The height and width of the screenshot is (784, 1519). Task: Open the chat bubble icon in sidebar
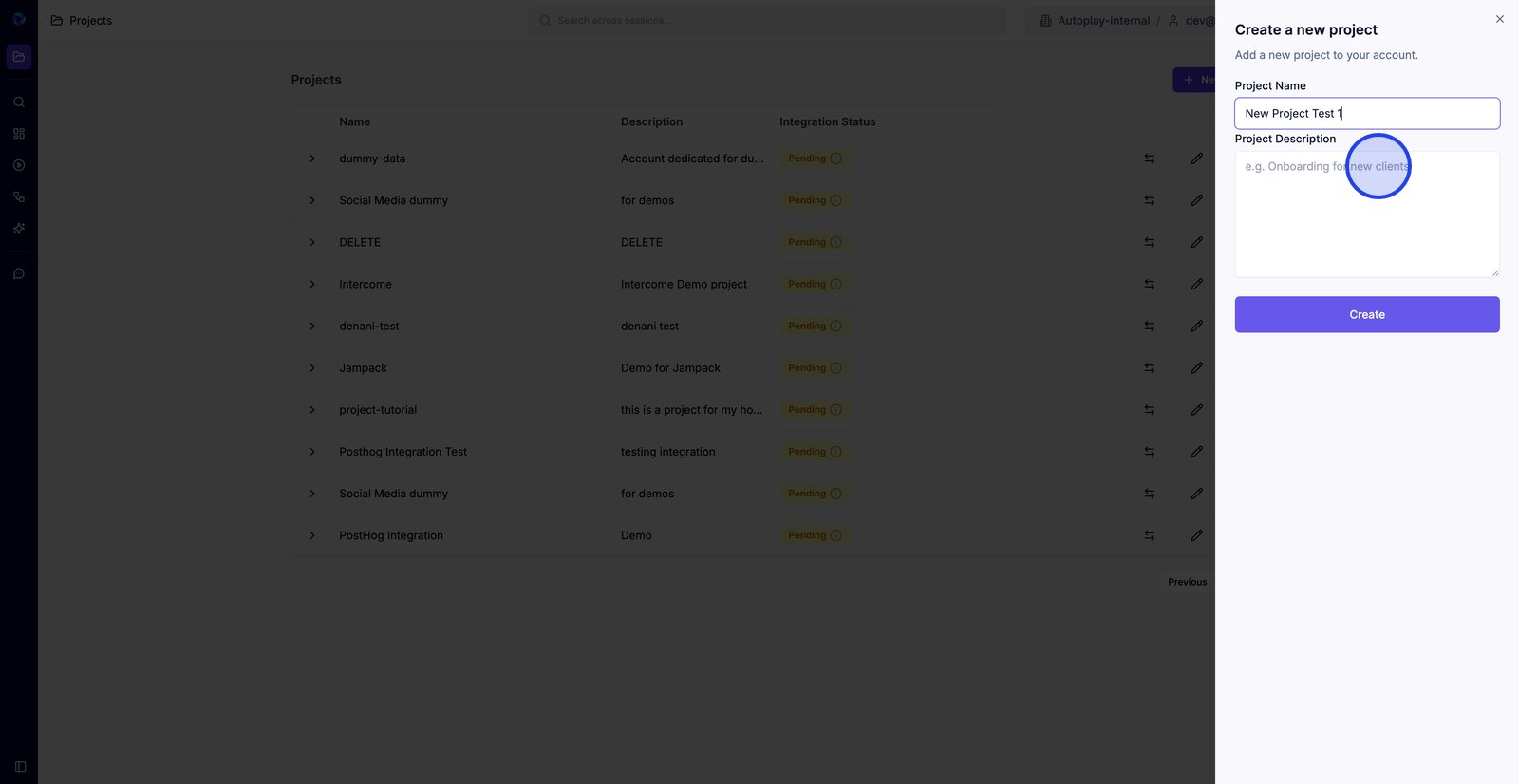[19, 274]
